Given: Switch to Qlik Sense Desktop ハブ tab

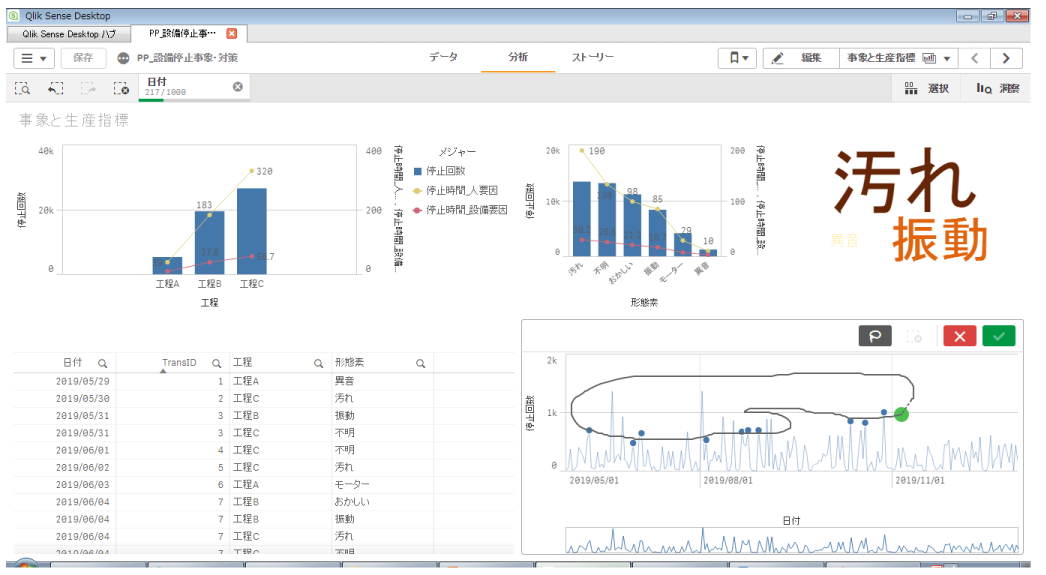Looking at the screenshot, I should (x=68, y=34).
